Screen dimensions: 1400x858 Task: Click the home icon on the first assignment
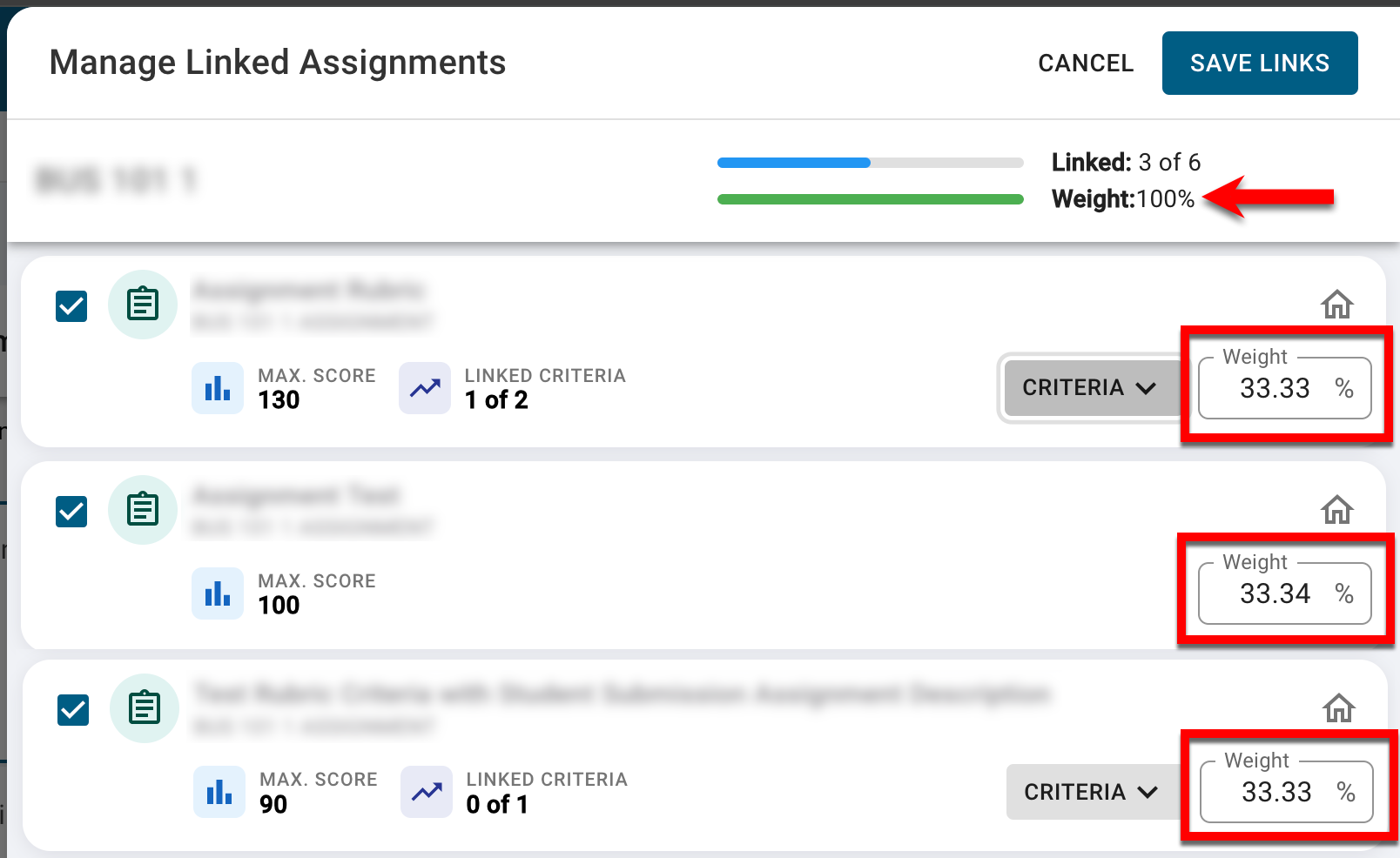click(x=1336, y=305)
